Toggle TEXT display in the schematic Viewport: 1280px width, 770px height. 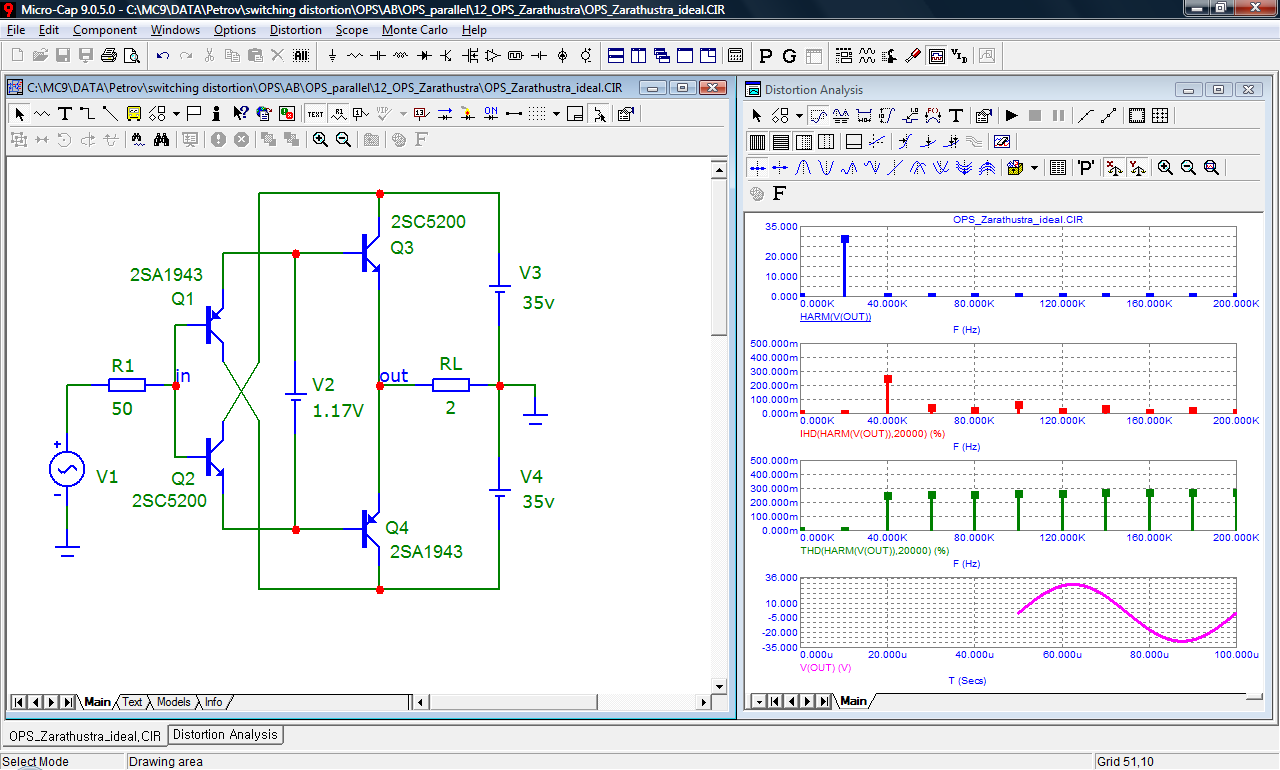(315, 114)
